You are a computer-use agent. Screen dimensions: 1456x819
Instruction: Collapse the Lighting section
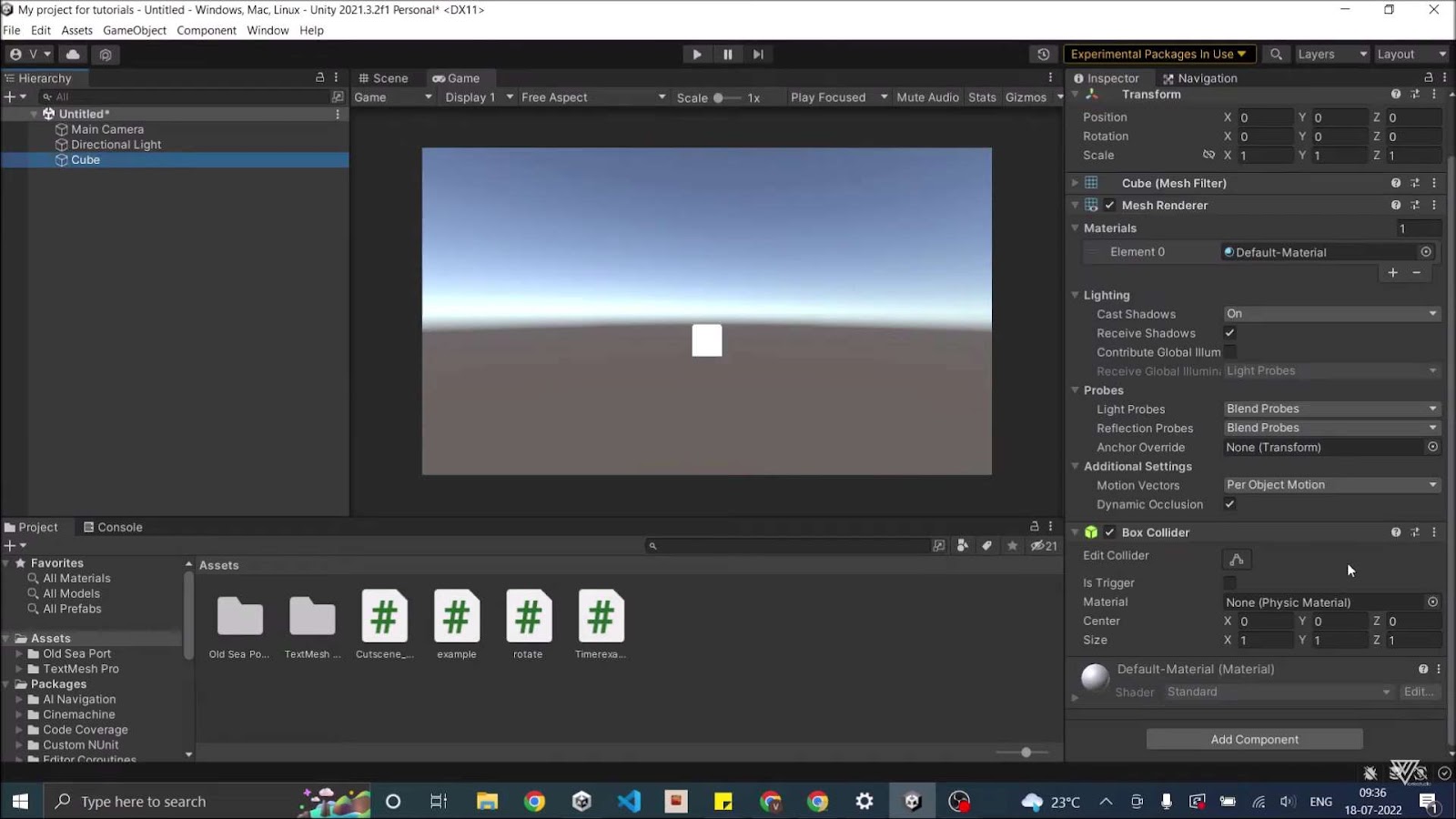(x=1075, y=296)
